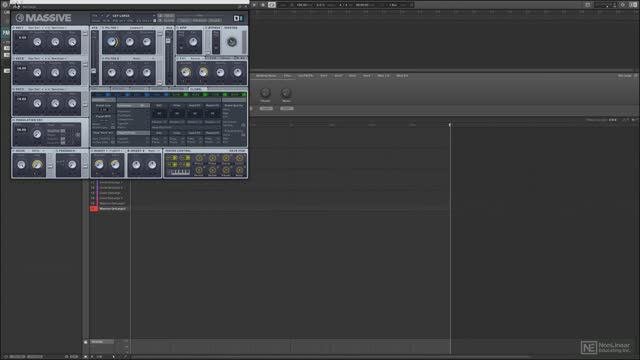Open the Insert 1 effect type dropdown
Screen dimensions: 640x360
(x=116, y=151)
